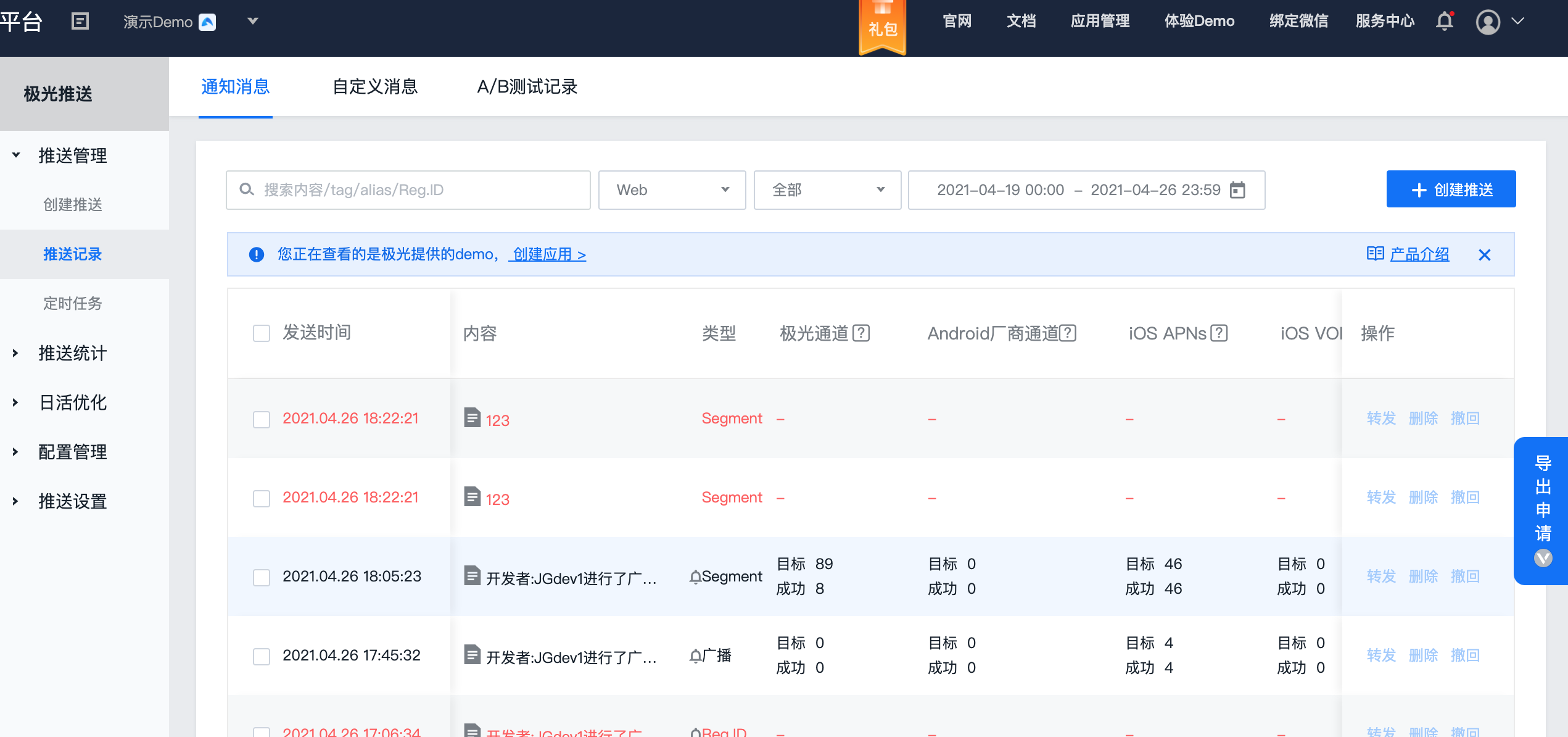Open the A/B测试记录 tab

coord(527,87)
